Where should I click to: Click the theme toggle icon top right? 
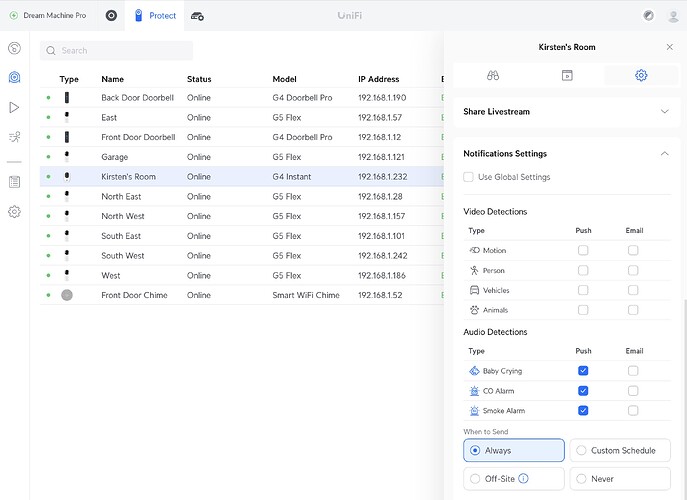(x=648, y=16)
